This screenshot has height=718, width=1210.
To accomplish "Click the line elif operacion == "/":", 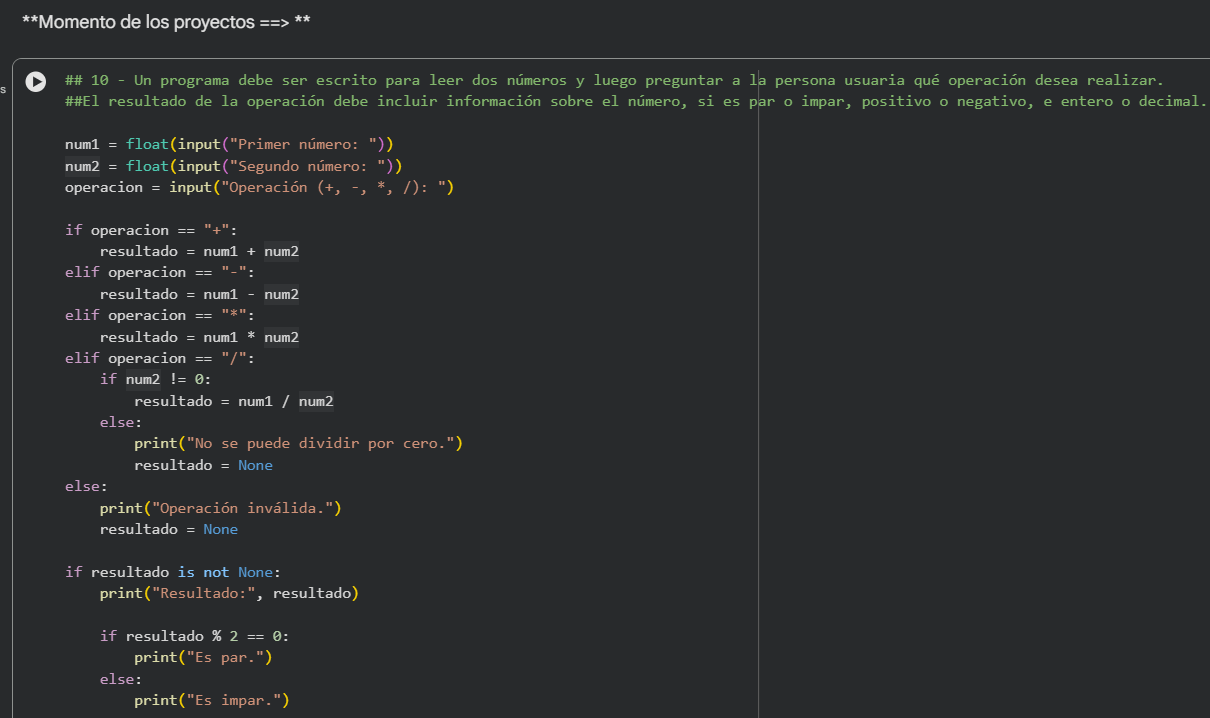I will coord(160,358).
